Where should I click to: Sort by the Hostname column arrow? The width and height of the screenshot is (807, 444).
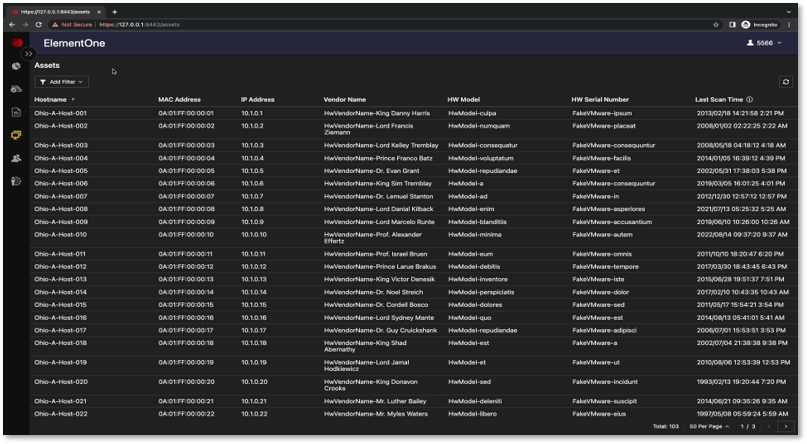(73, 100)
